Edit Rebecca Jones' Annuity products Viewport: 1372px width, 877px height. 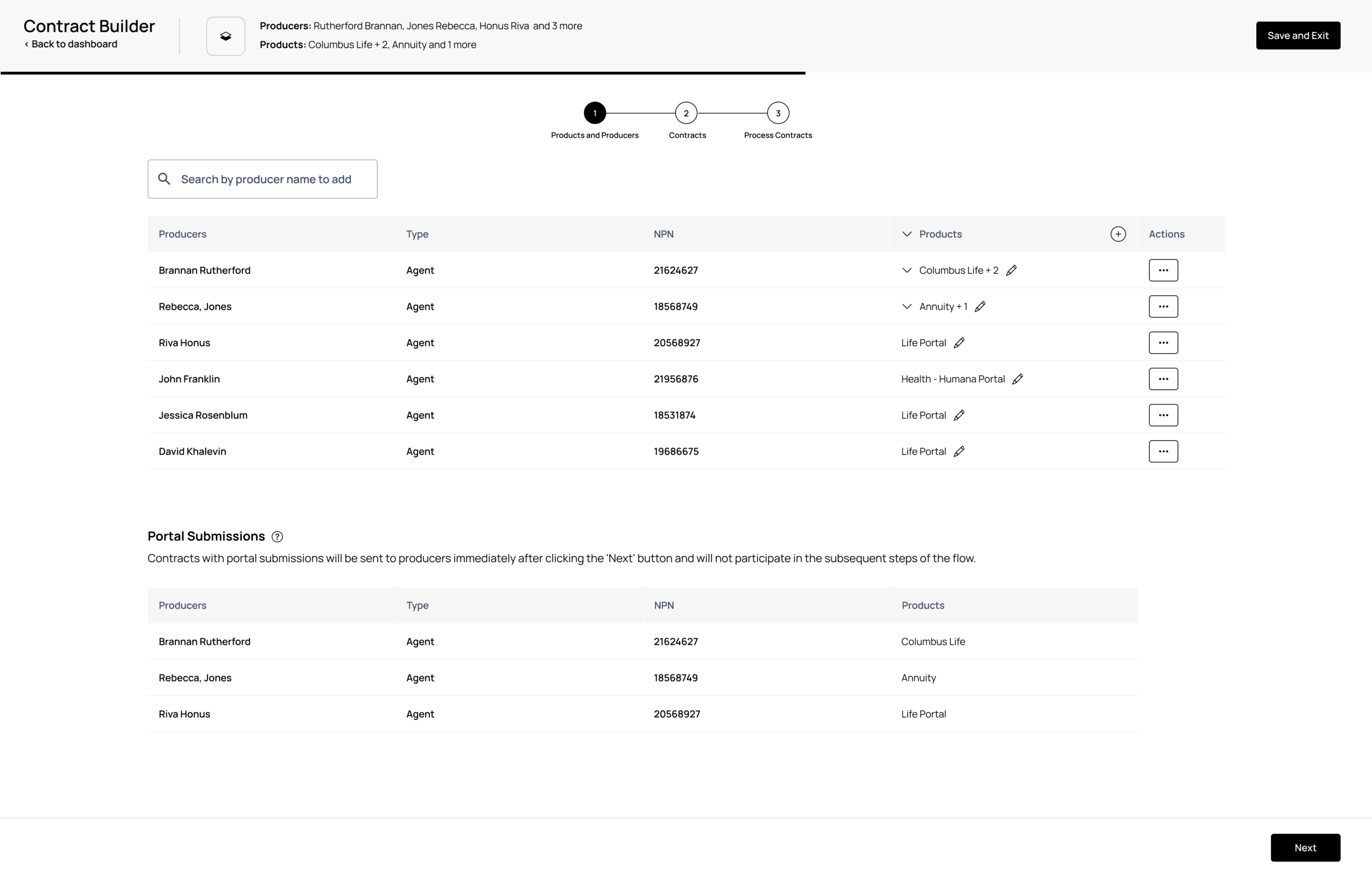[980, 306]
